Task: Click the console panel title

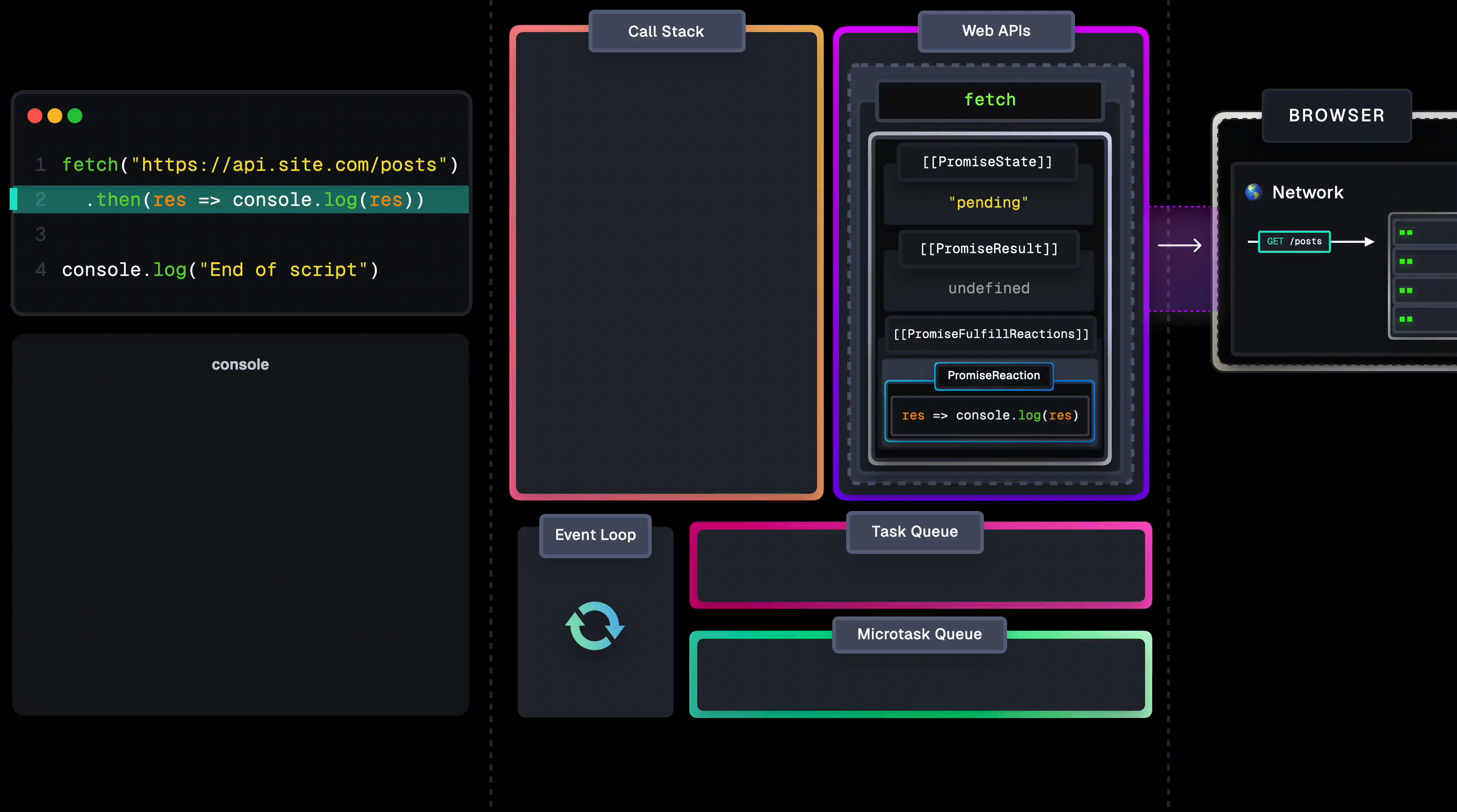Action: [x=240, y=365]
